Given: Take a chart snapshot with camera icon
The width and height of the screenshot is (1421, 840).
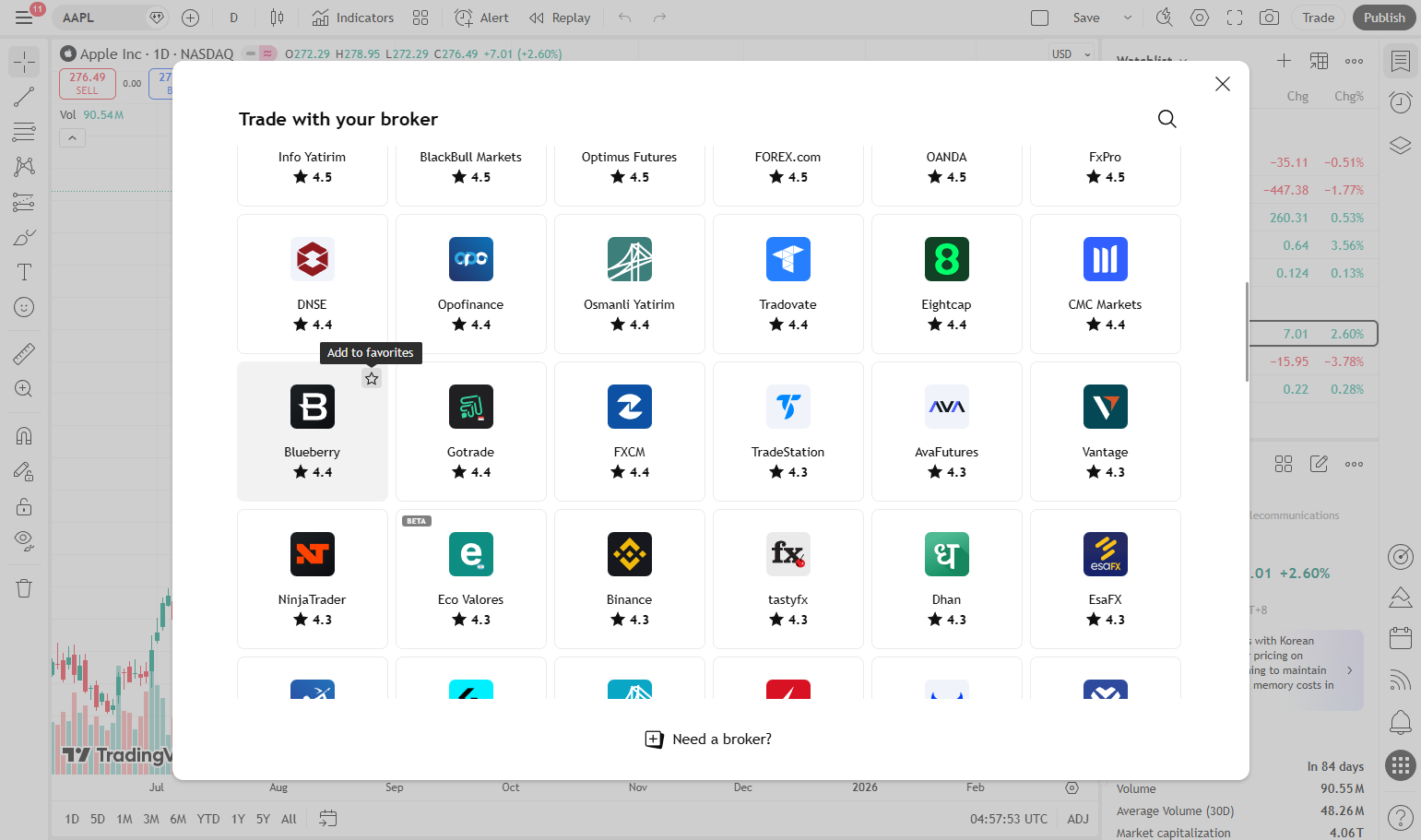Looking at the screenshot, I should point(1270,18).
